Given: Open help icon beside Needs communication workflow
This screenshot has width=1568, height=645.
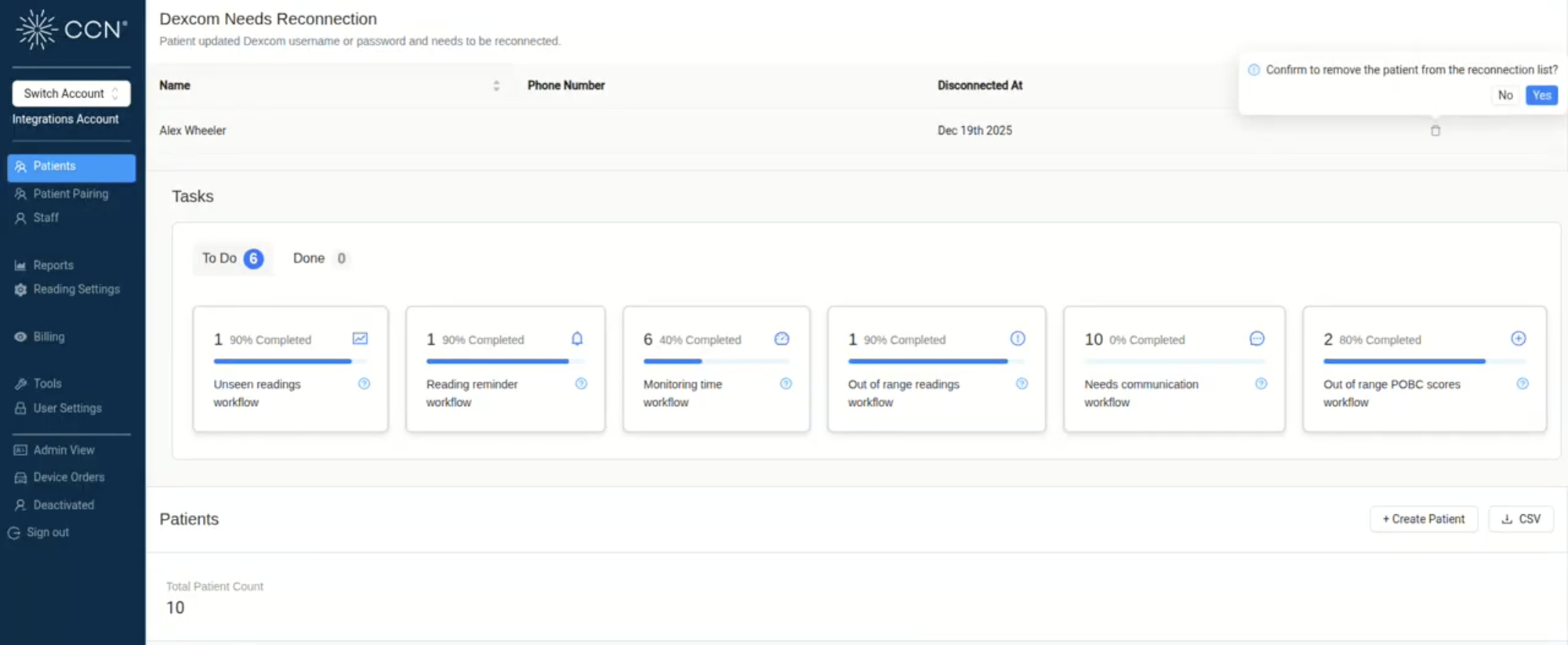Looking at the screenshot, I should (x=1261, y=384).
